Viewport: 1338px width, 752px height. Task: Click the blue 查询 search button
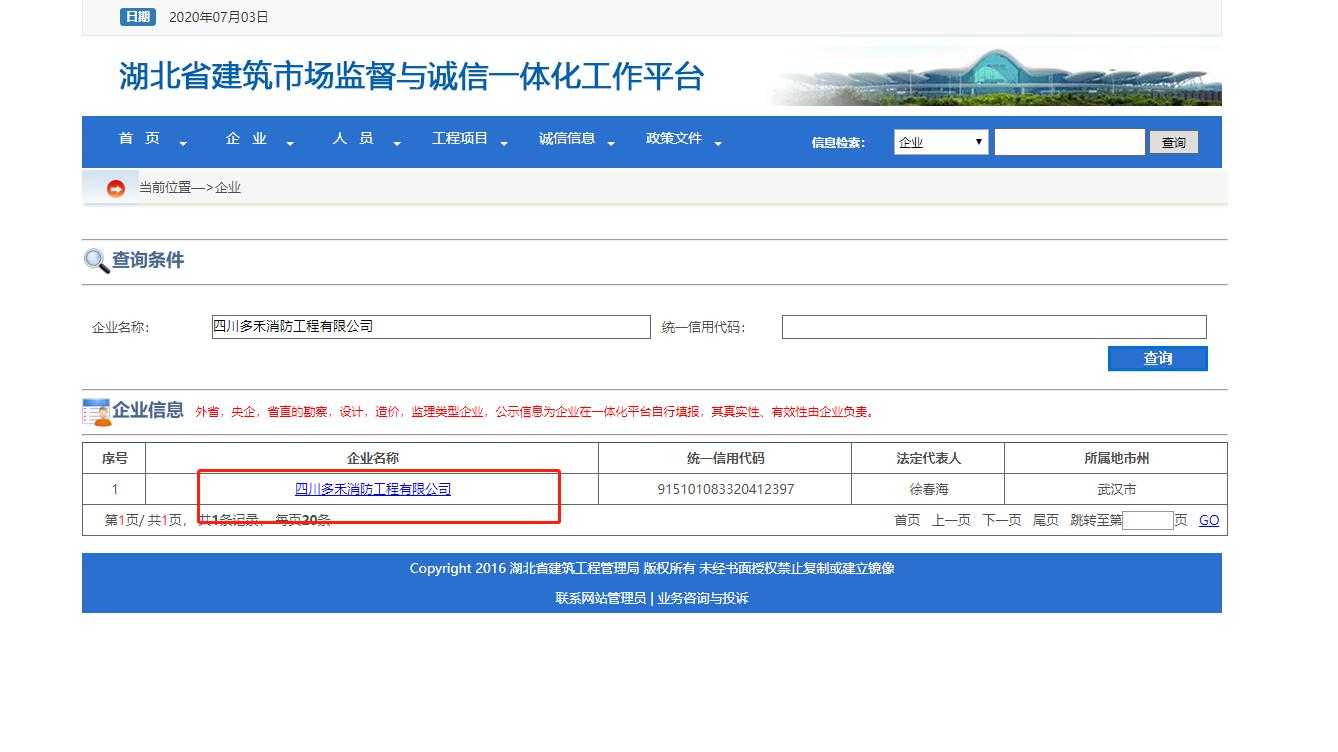1157,358
